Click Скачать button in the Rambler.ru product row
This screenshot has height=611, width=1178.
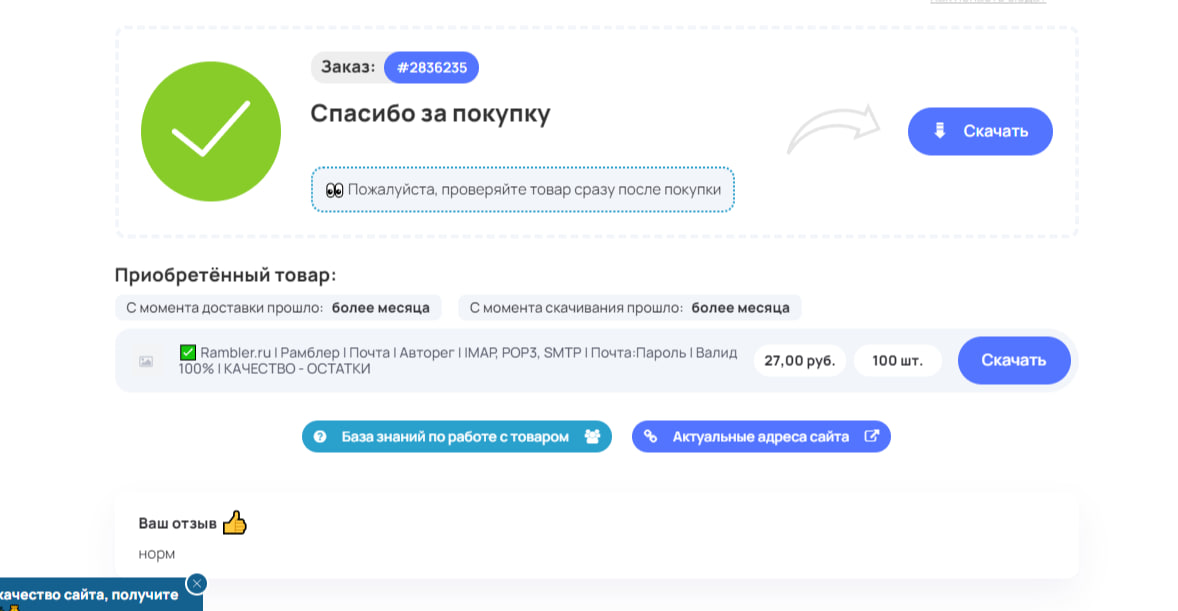1013,360
